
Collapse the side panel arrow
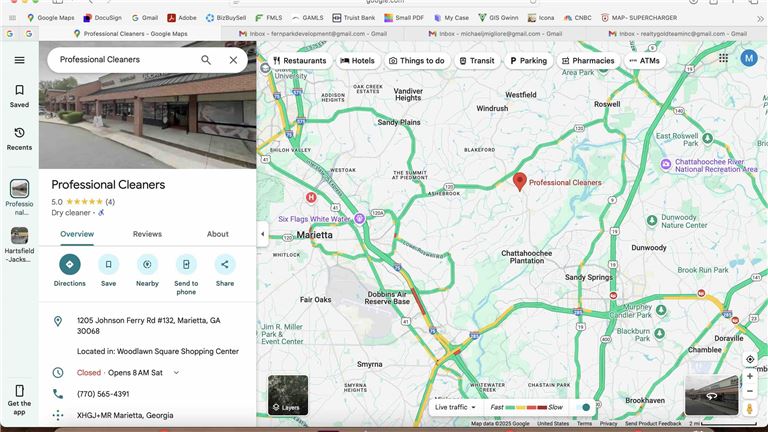(x=262, y=234)
